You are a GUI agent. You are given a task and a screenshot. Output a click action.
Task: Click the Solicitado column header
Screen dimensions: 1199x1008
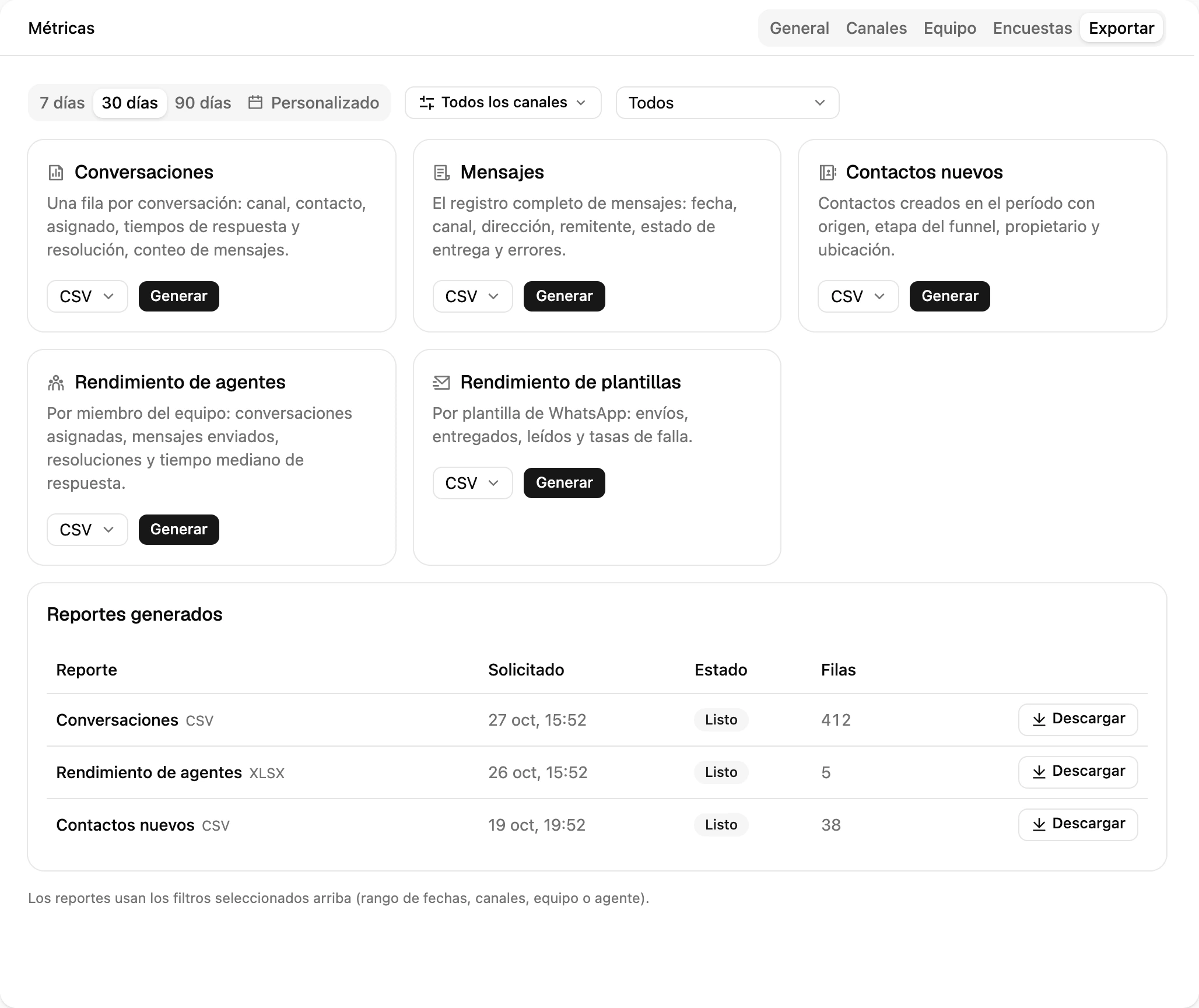point(526,670)
